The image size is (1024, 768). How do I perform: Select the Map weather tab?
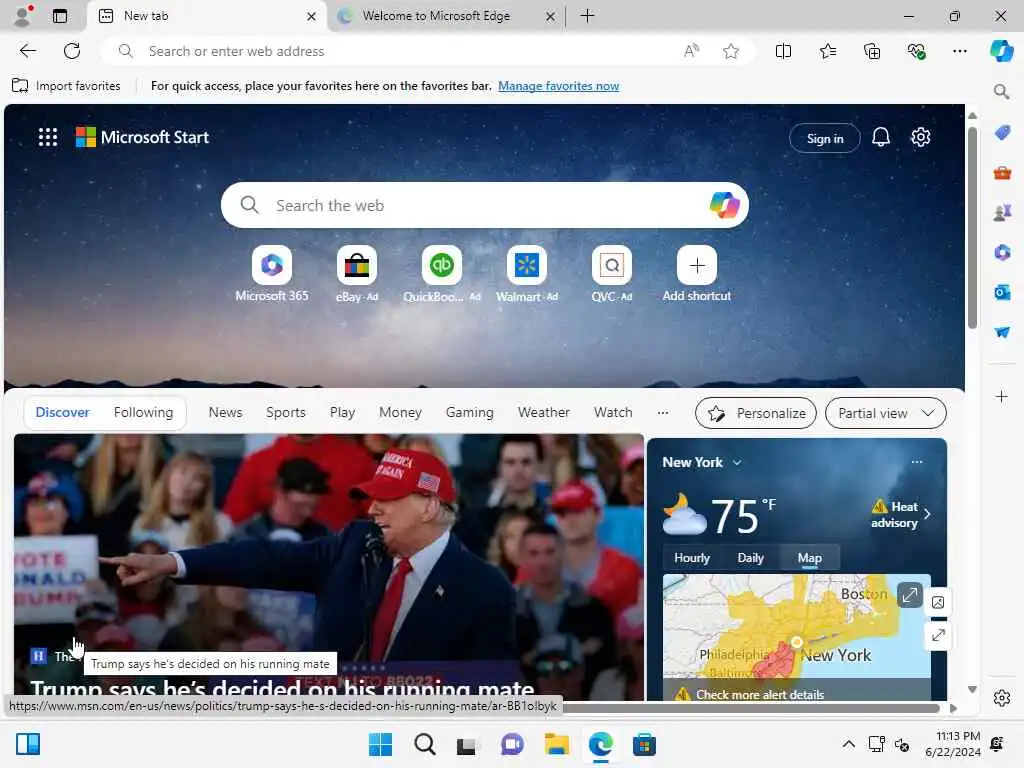[809, 558]
